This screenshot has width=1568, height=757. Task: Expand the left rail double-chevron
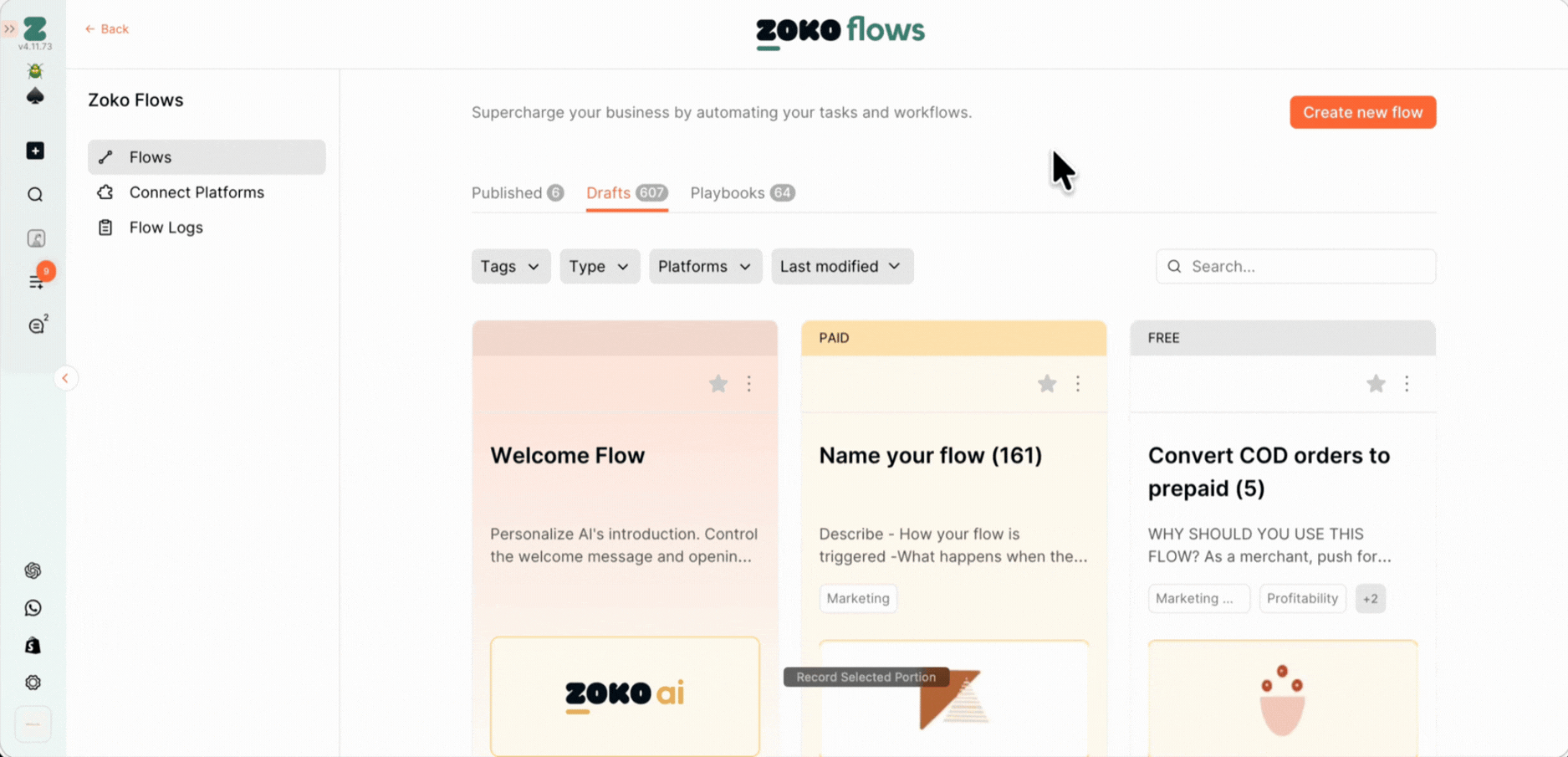[9, 28]
